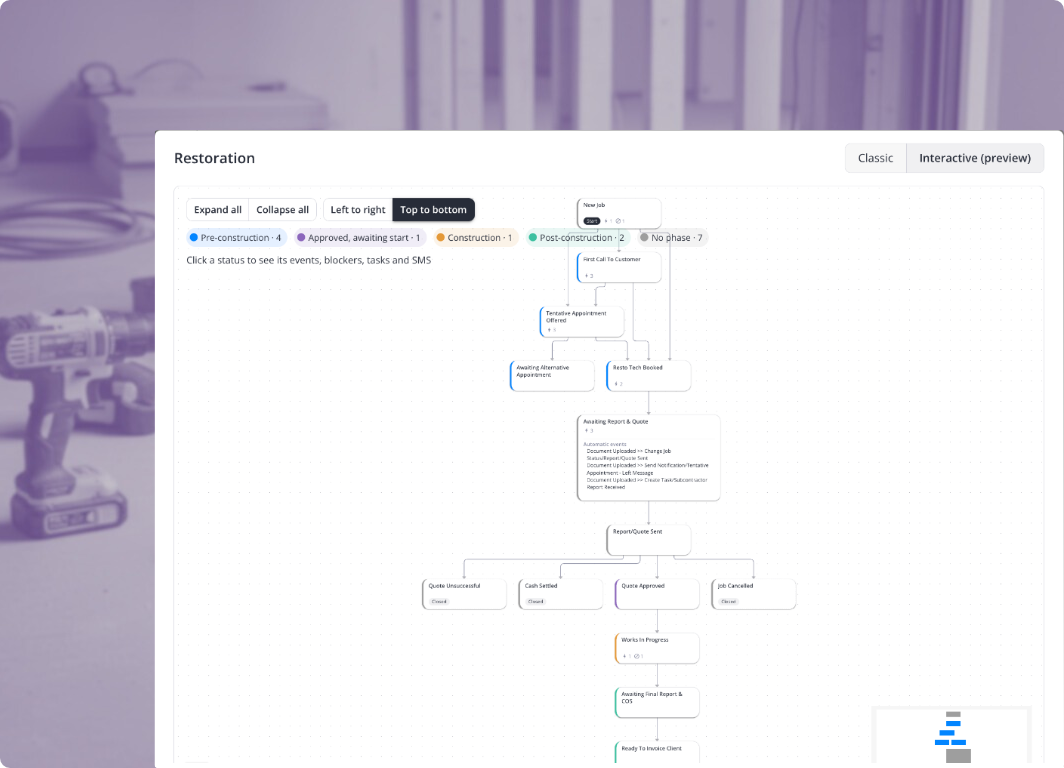
Task: Filter by No phase chip
Action: click(x=672, y=237)
